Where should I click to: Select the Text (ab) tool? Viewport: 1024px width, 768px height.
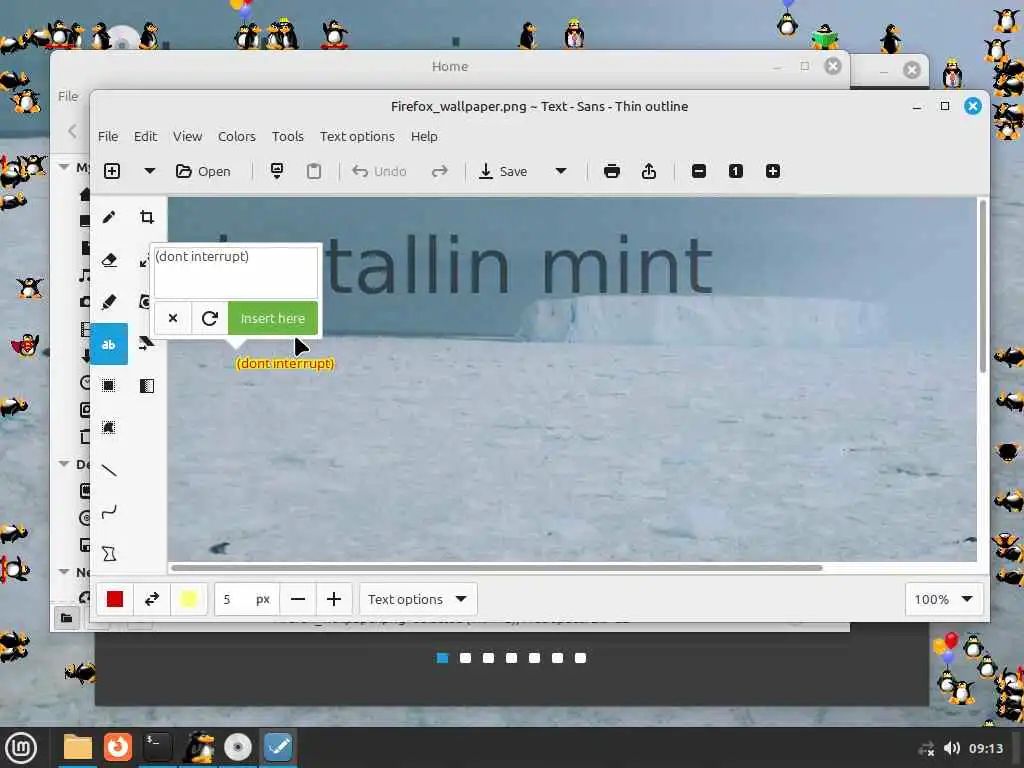[x=109, y=344]
